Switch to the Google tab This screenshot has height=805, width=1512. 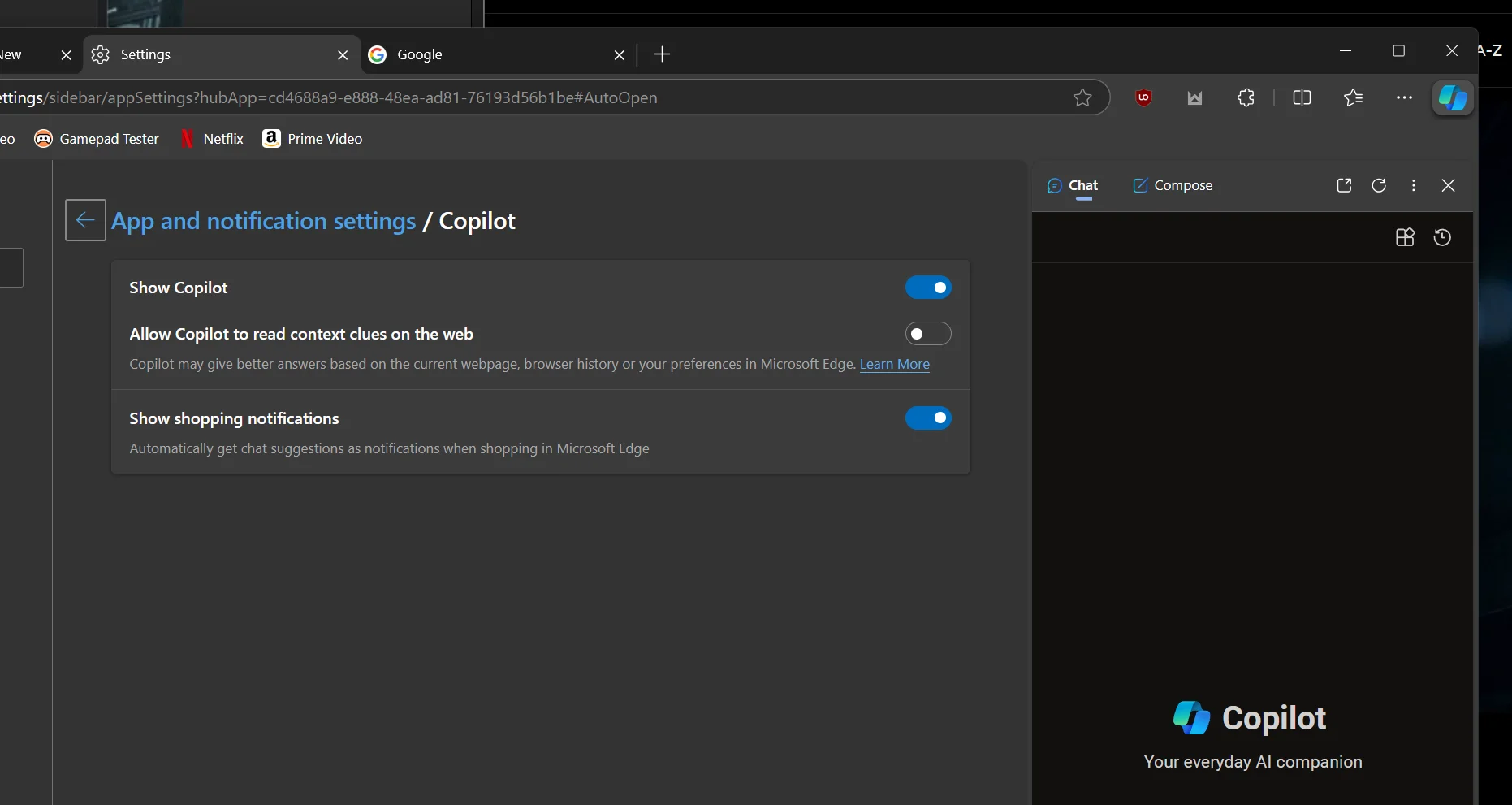click(x=498, y=54)
